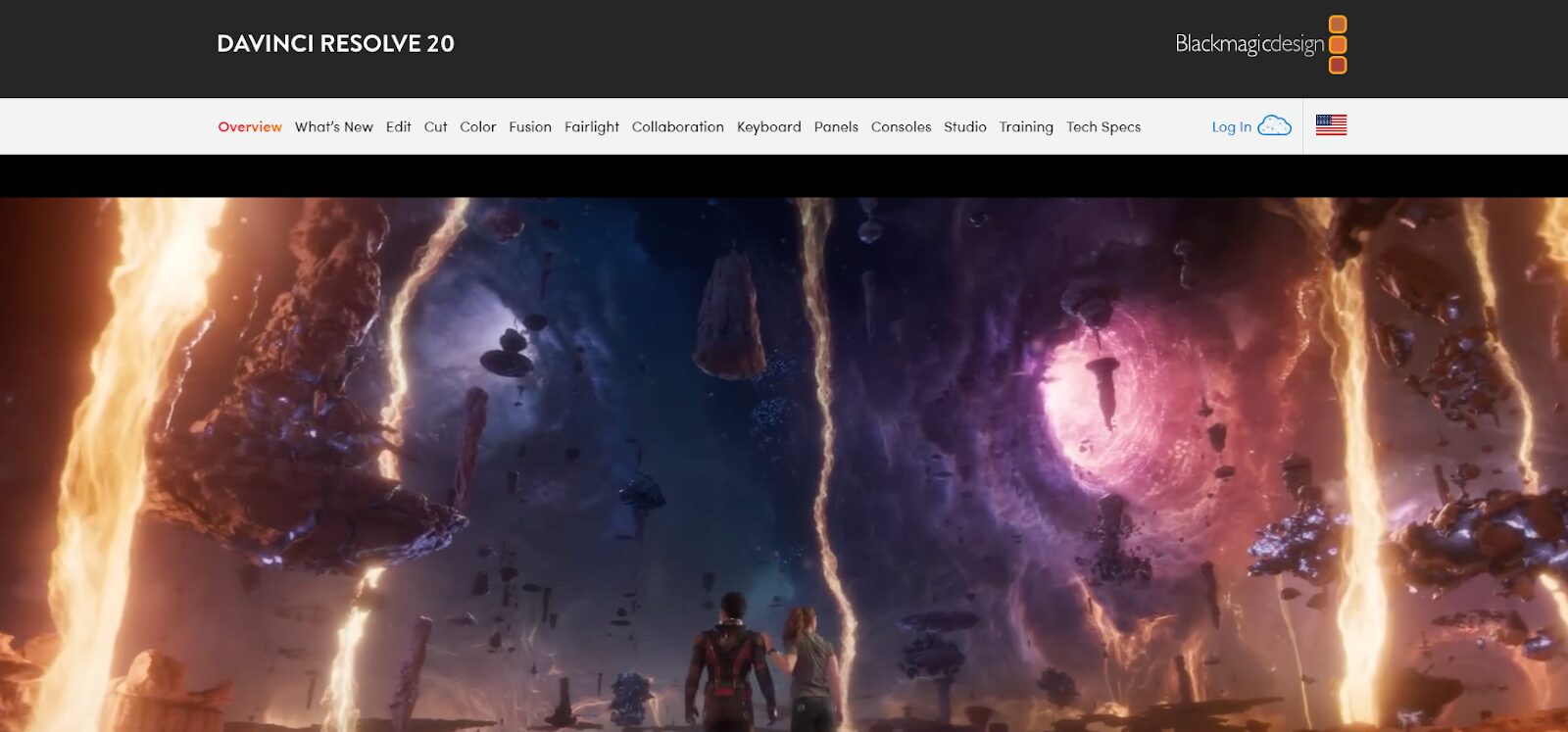Open the Panels section

[x=836, y=126]
